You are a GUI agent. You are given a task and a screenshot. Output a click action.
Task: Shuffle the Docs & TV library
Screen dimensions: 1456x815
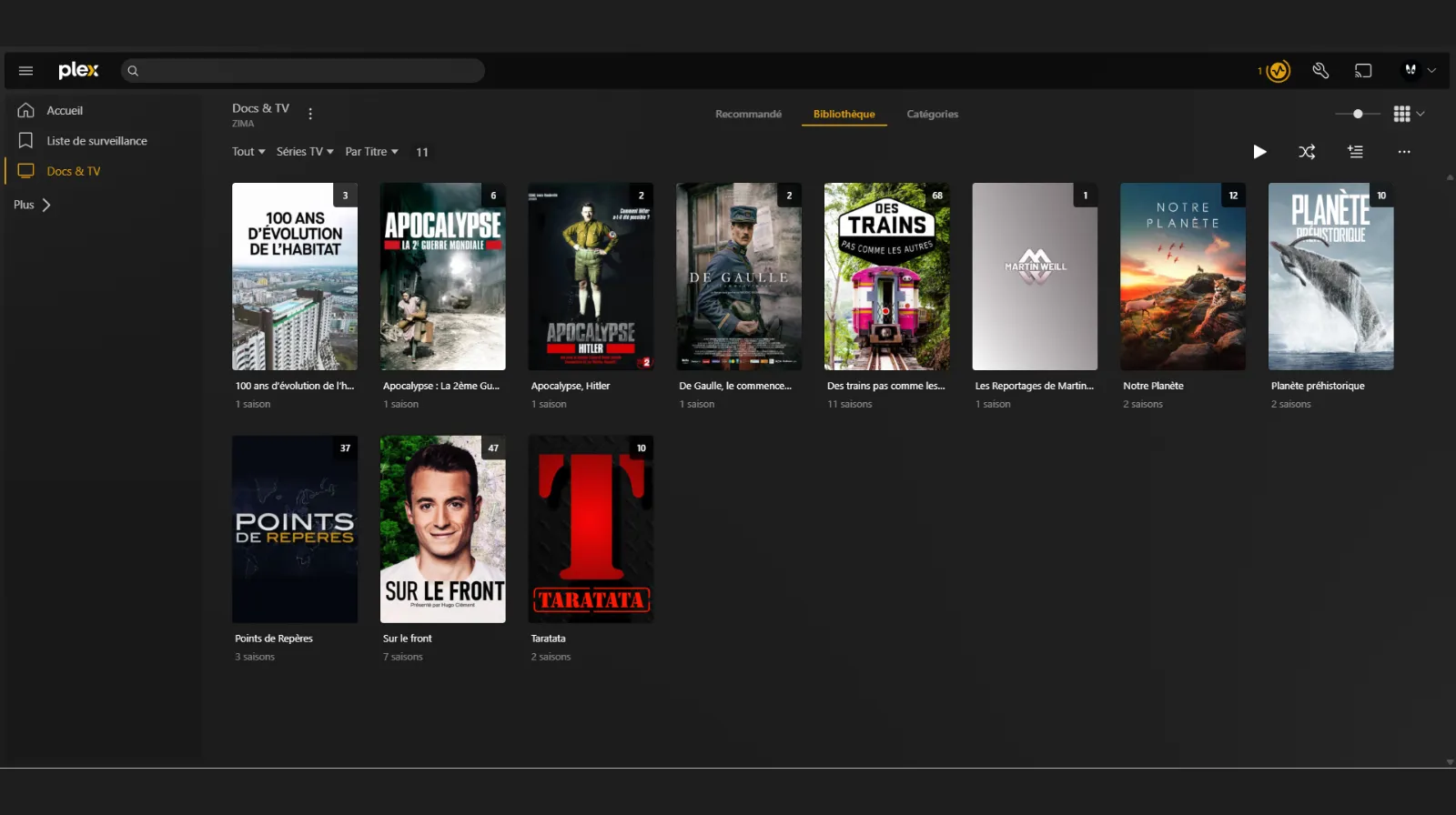(1307, 152)
